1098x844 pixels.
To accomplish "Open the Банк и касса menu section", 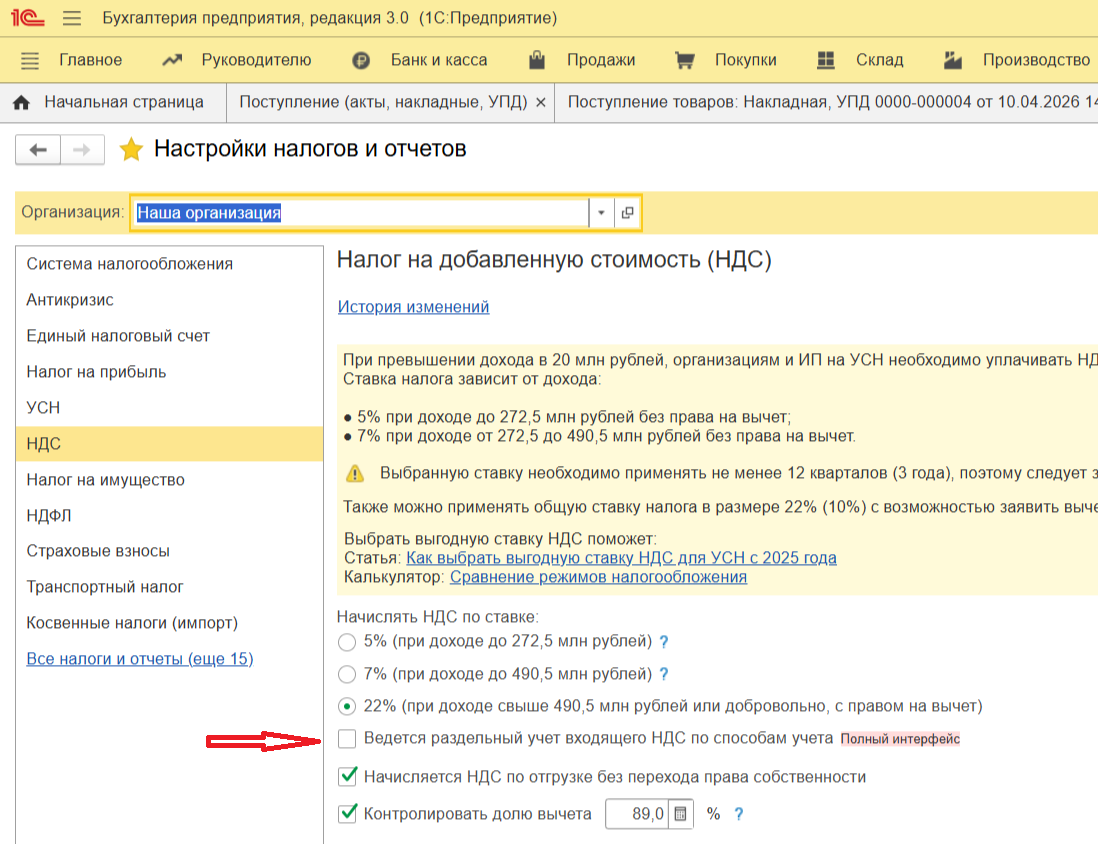I will point(439,60).
